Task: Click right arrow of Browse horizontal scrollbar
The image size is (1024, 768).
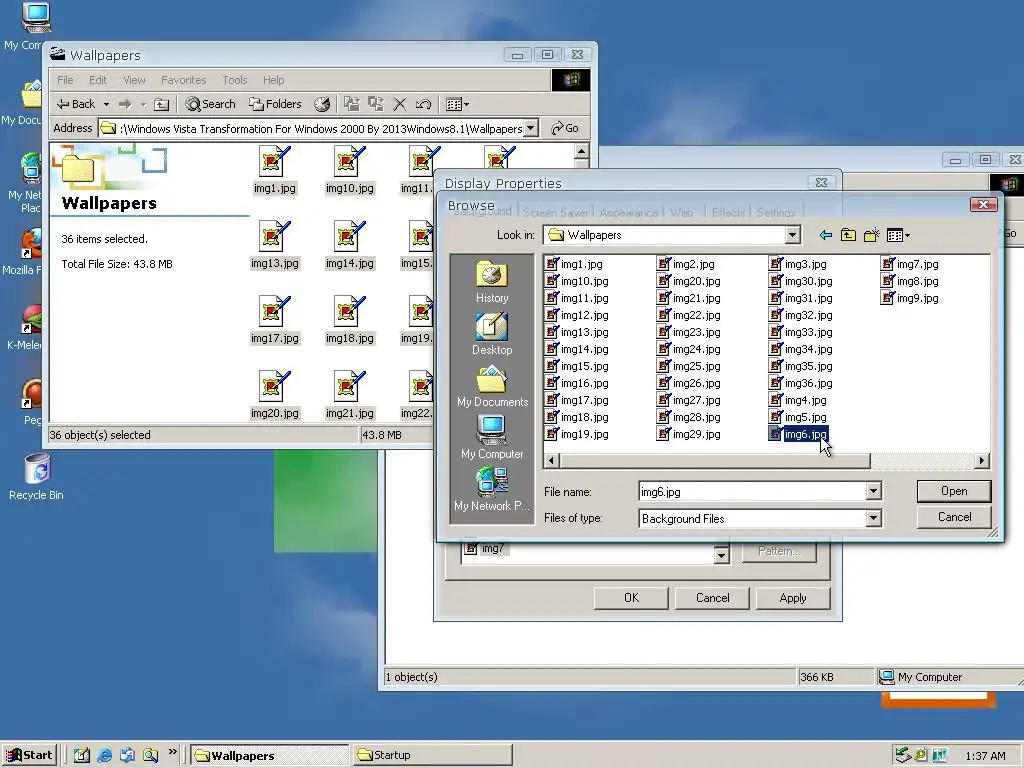Action: pos(982,460)
